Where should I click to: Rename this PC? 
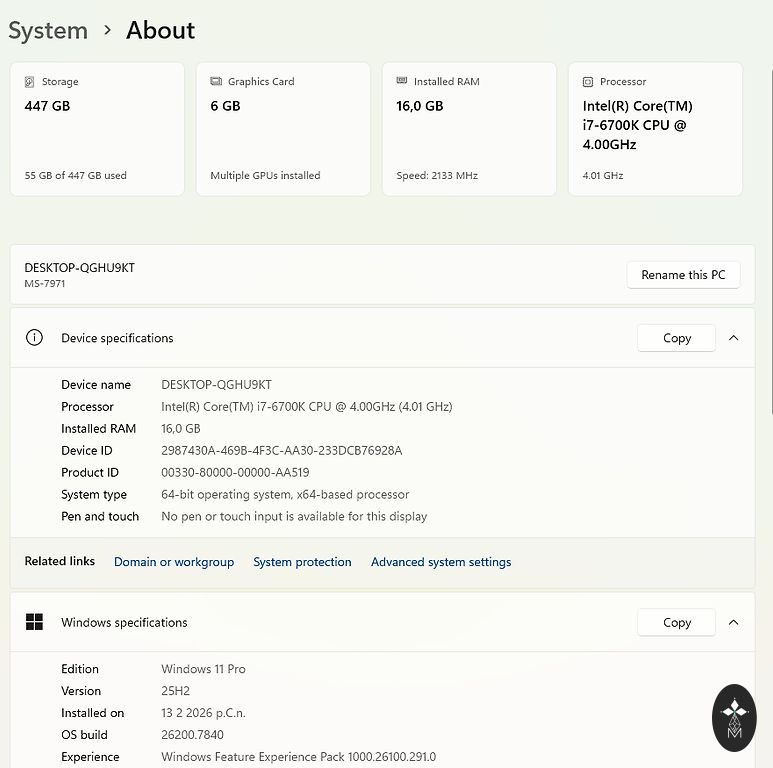683,275
